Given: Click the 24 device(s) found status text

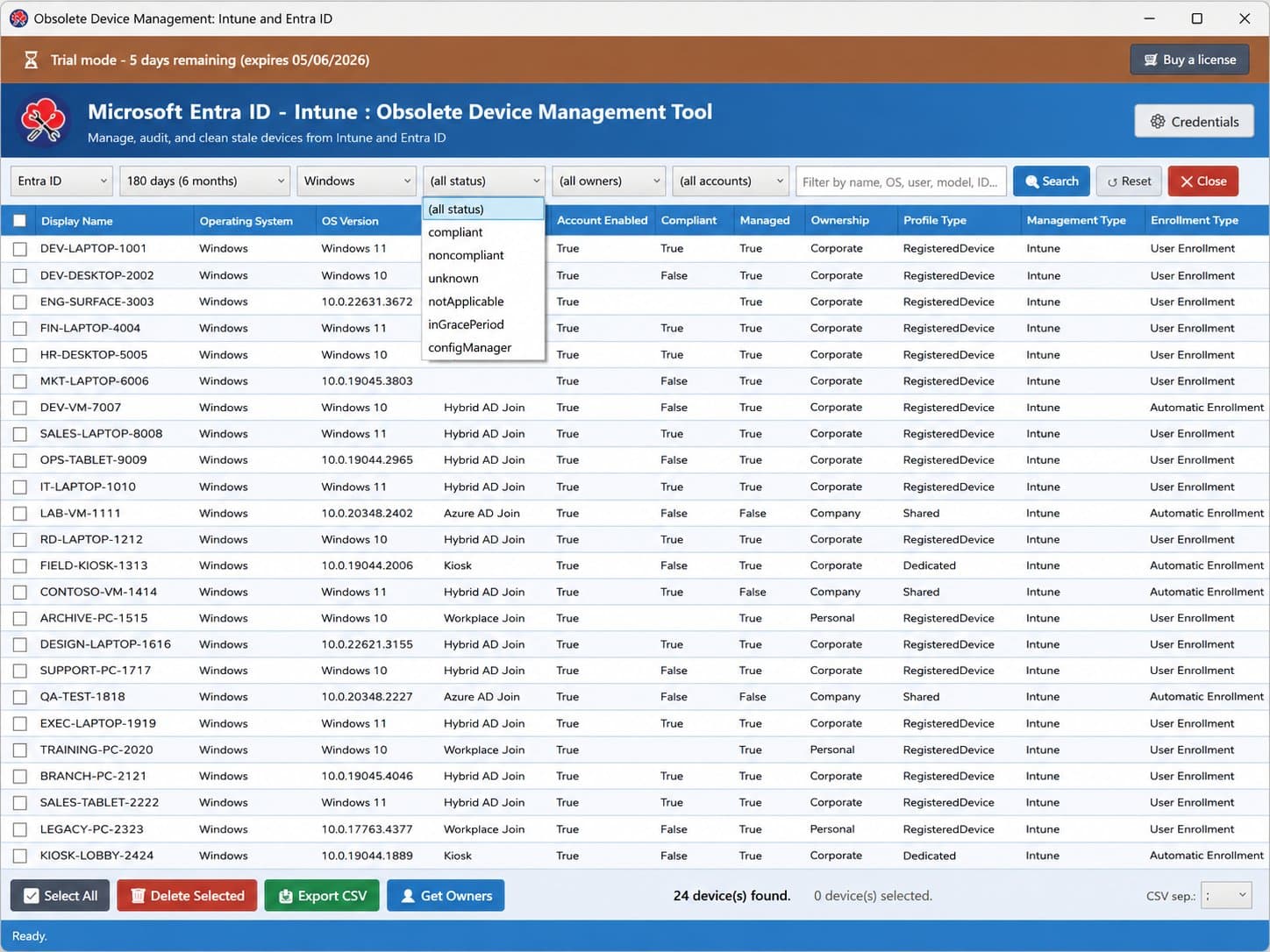Looking at the screenshot, I should (732, 896).
